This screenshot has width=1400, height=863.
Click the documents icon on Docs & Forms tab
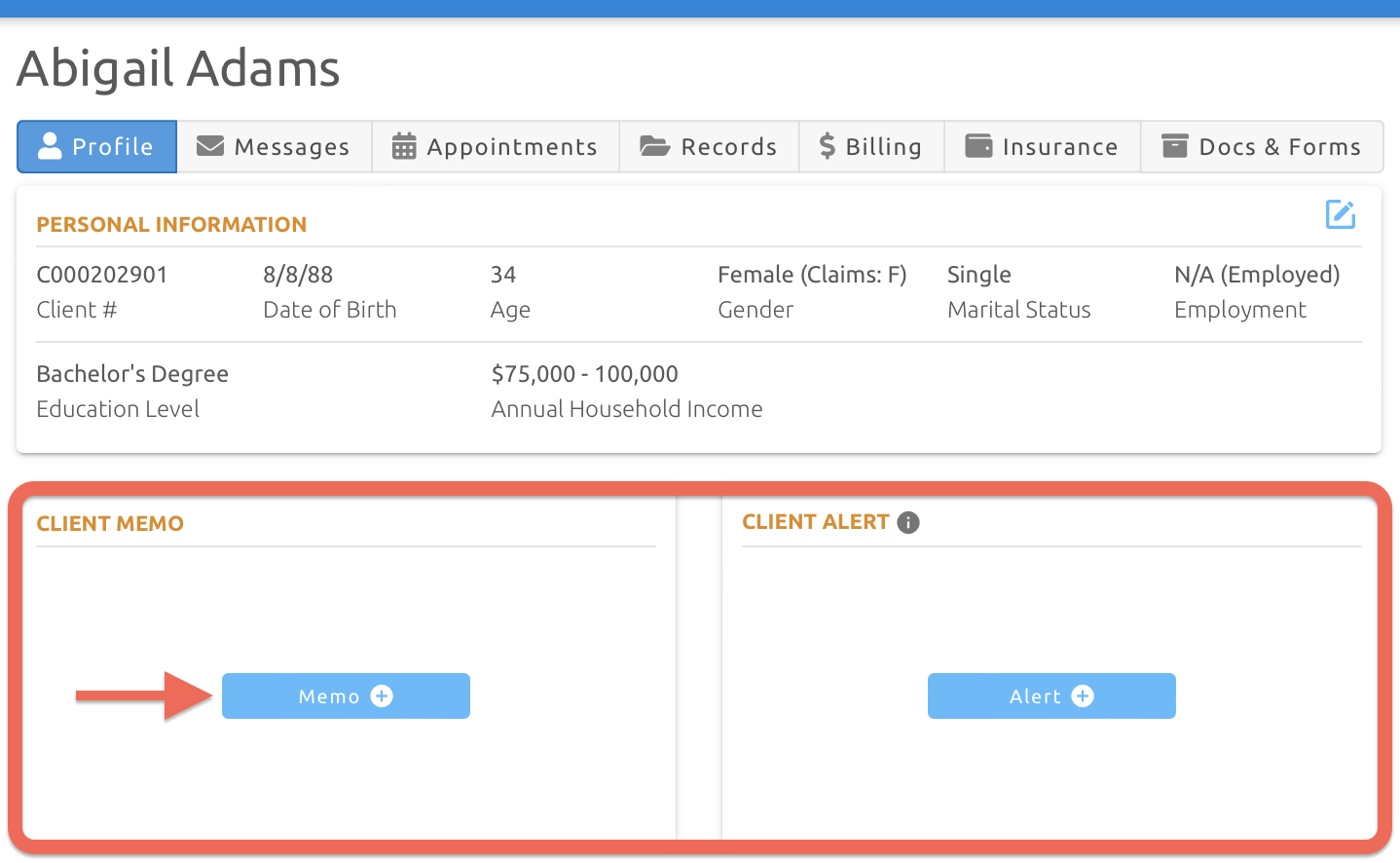point(1174,146)
